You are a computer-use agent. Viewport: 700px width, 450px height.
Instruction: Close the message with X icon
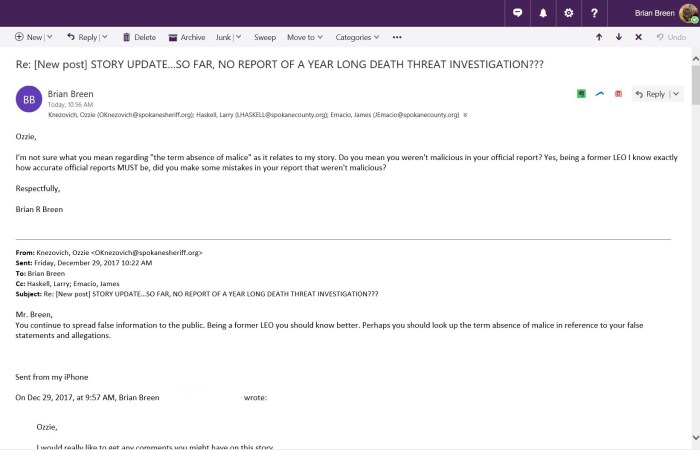tap(638, 37)
